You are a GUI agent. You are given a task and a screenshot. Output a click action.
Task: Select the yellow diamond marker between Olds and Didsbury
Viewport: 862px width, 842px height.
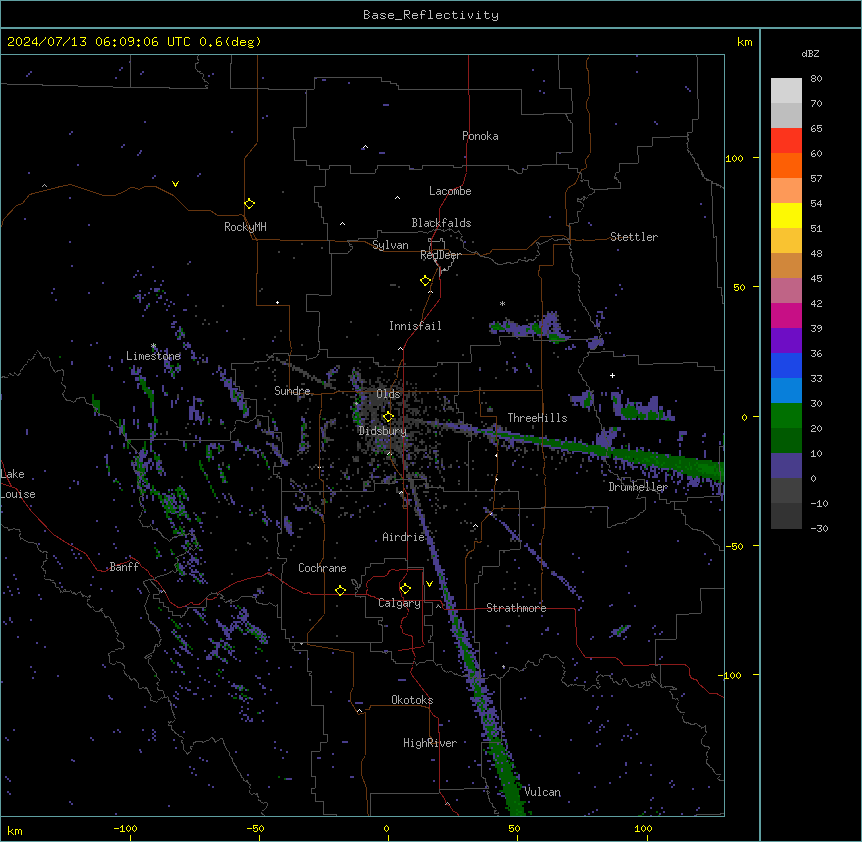[x=388, y=416]
